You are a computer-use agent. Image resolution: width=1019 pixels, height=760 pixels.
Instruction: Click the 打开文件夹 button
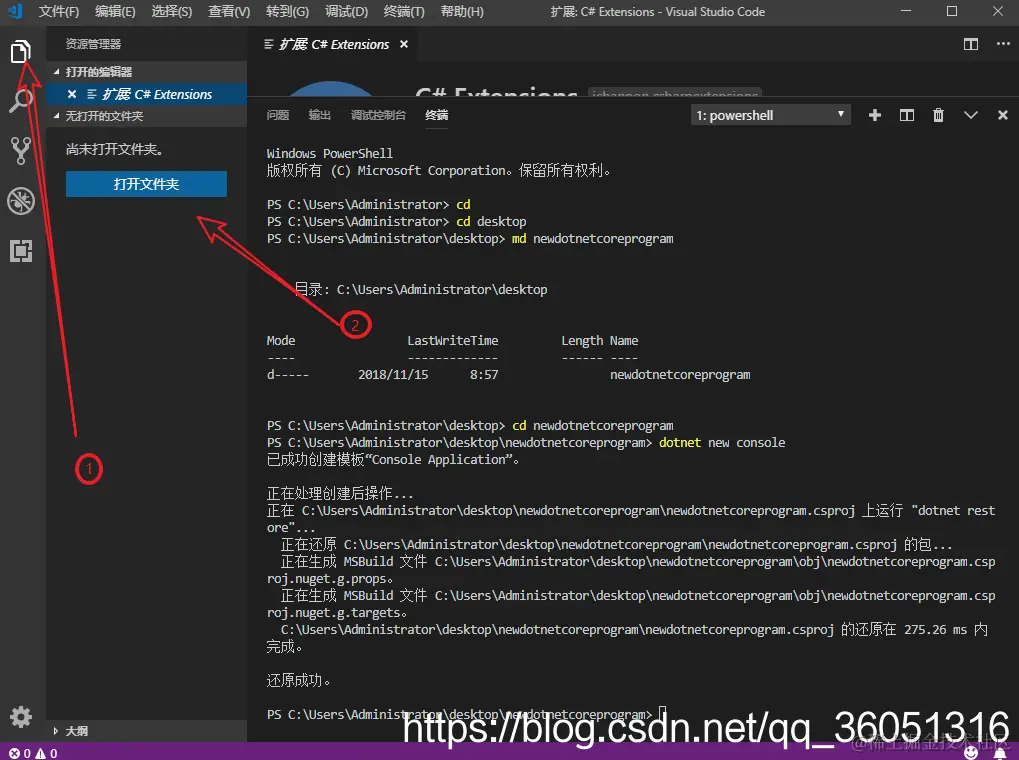pyautogui.click(x=146, y=184)
